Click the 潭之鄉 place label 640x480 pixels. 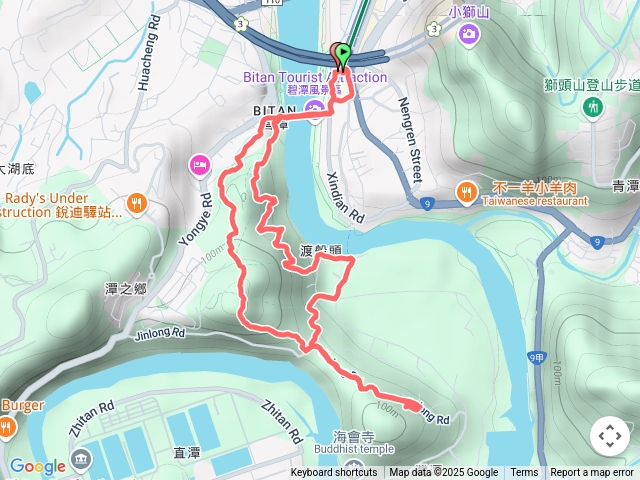pyautogui.click(x=126, y=289)
